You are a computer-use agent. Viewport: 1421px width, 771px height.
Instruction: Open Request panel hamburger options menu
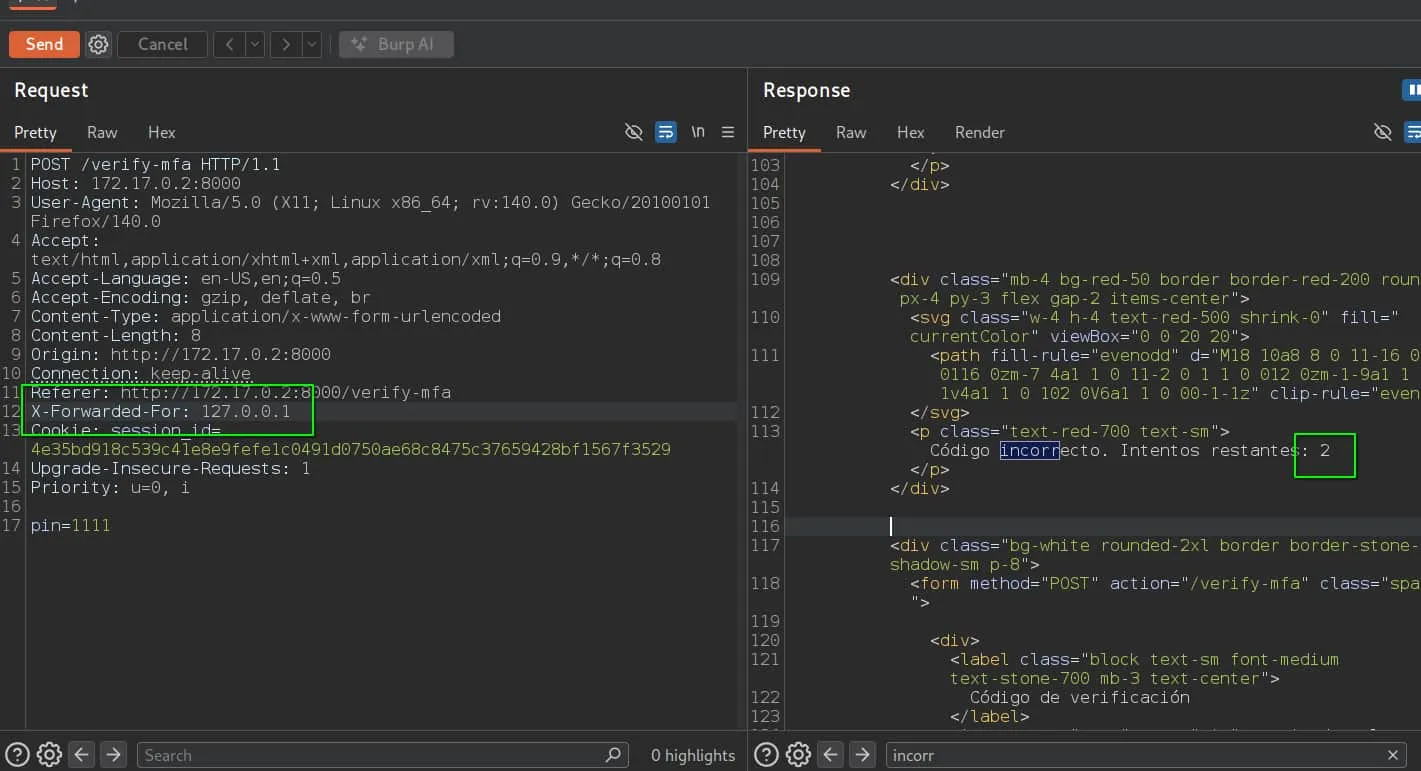(x=728, y=132)
